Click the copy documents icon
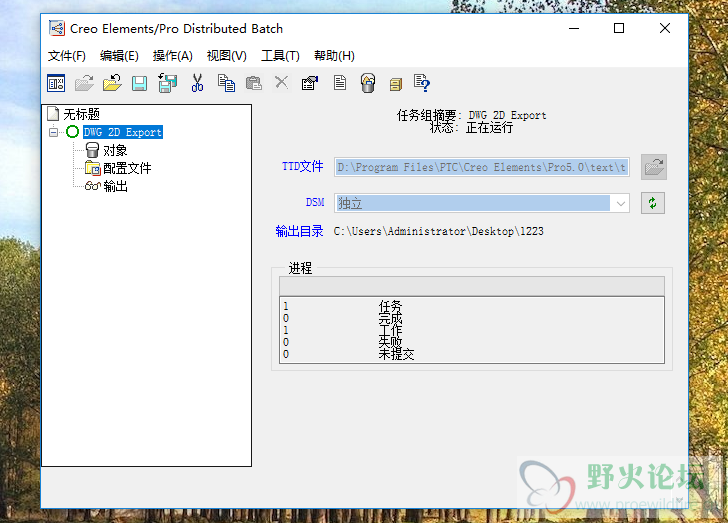Screen dimensions: 728x523 (x=226, y=83)
